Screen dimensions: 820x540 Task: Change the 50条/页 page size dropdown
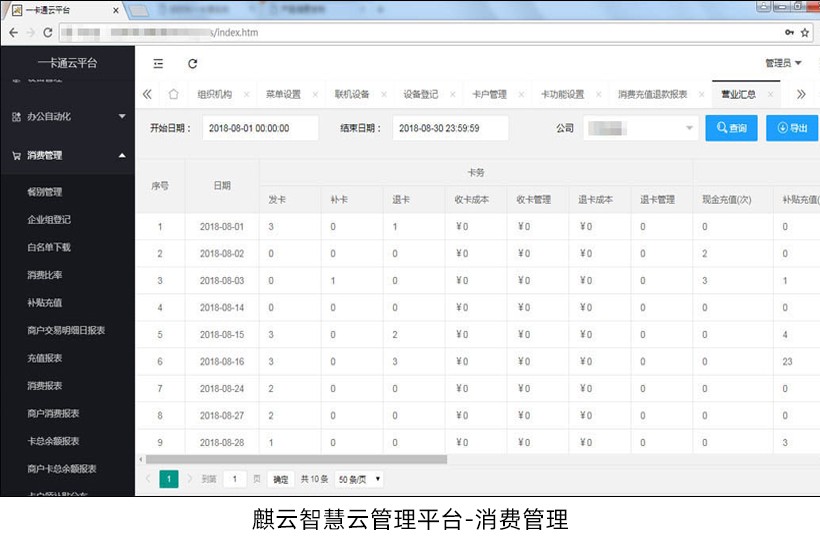[358, 479]
